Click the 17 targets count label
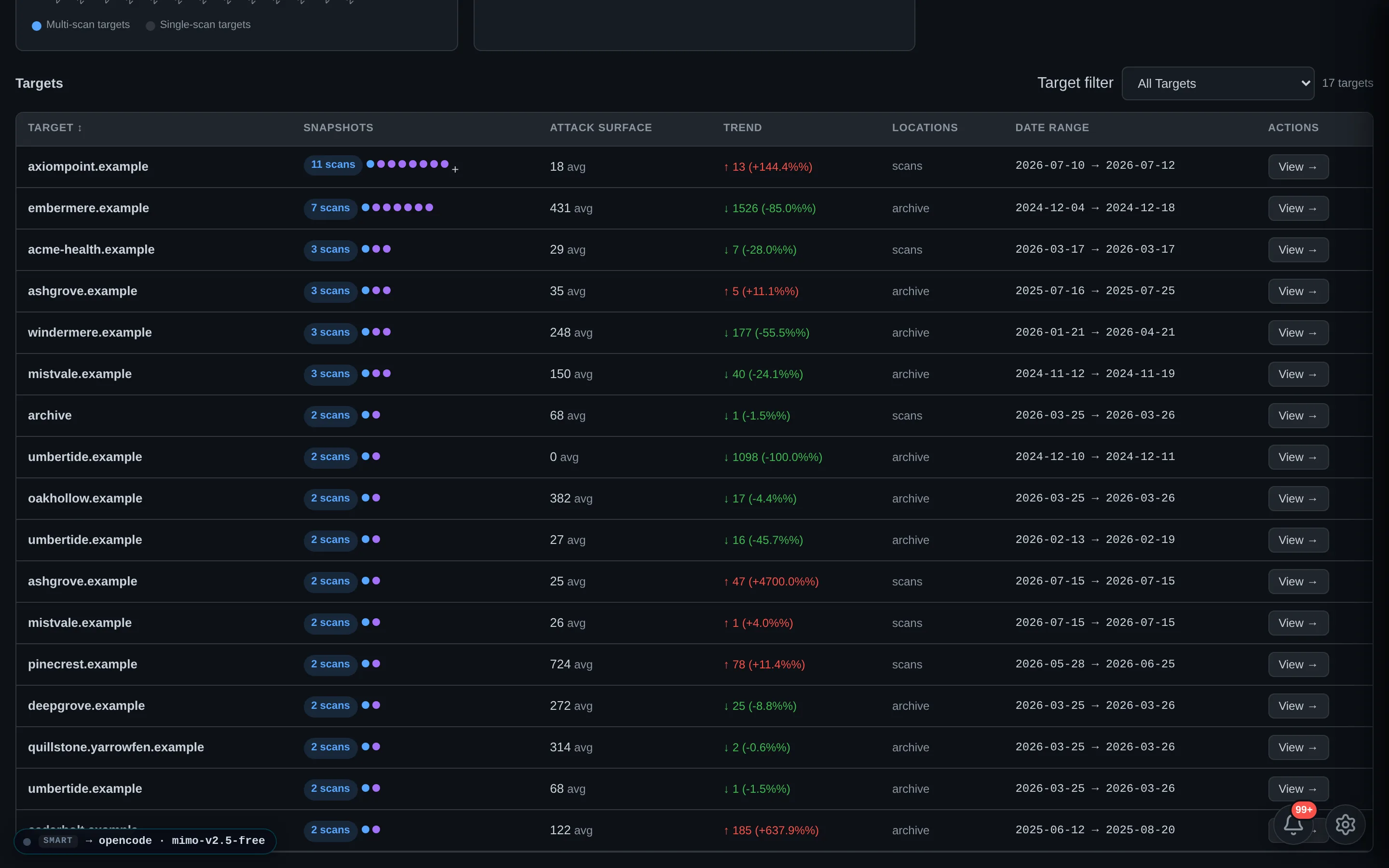1389x868 pixels. tap(1348, 83)
